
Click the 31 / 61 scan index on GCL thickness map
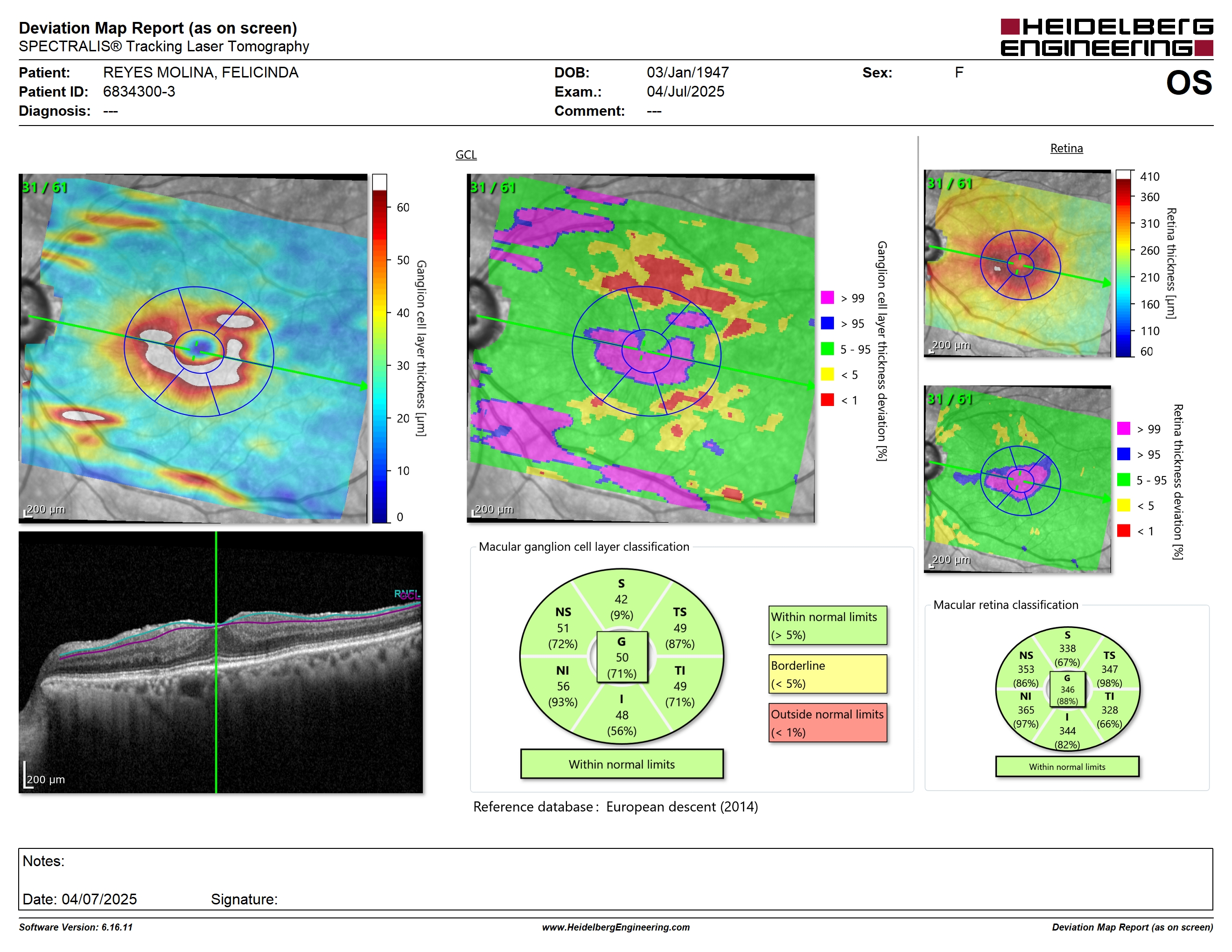coord(44,187)
